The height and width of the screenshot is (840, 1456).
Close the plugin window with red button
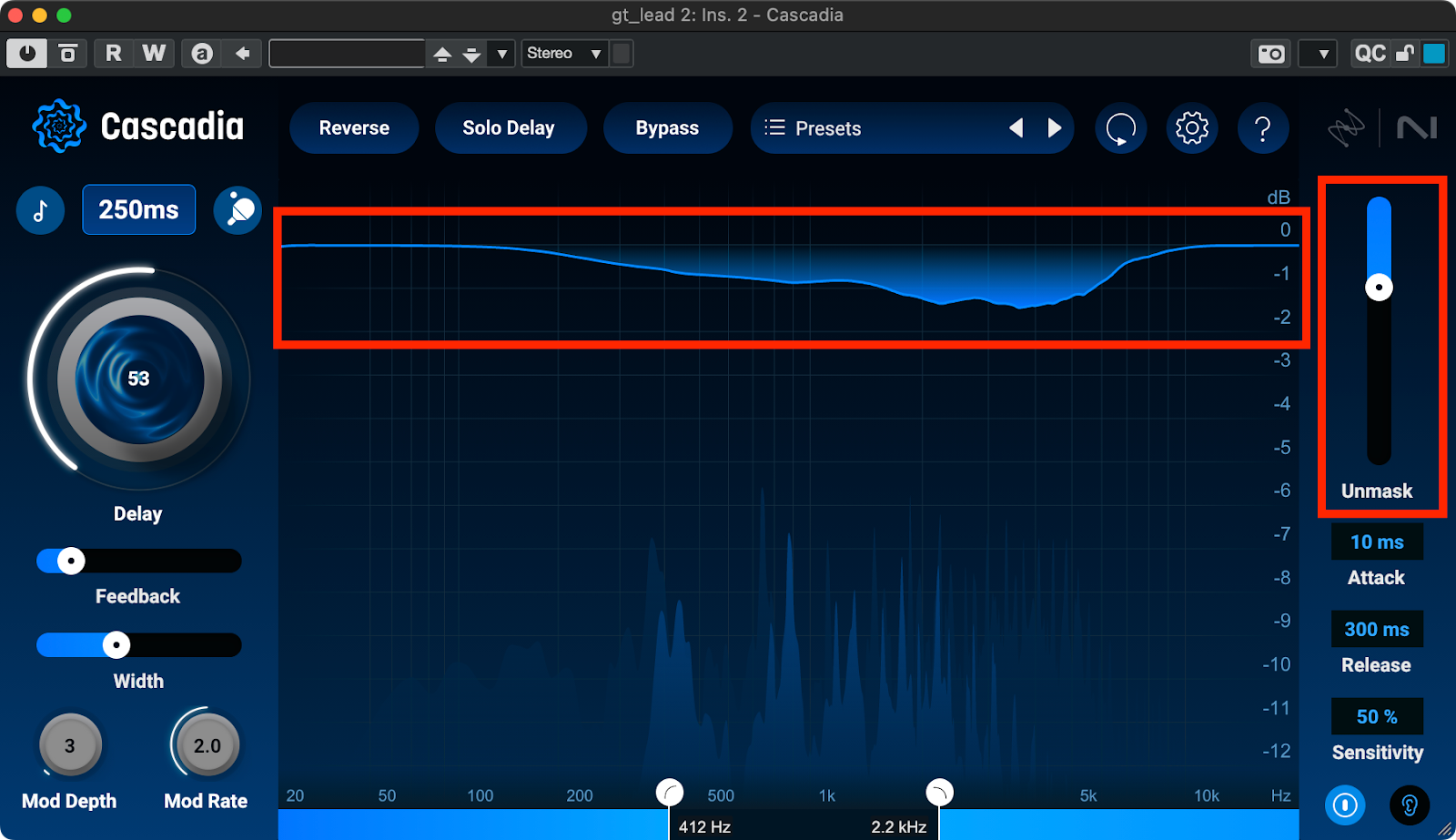pyautogui.click(x=15, y=15)
